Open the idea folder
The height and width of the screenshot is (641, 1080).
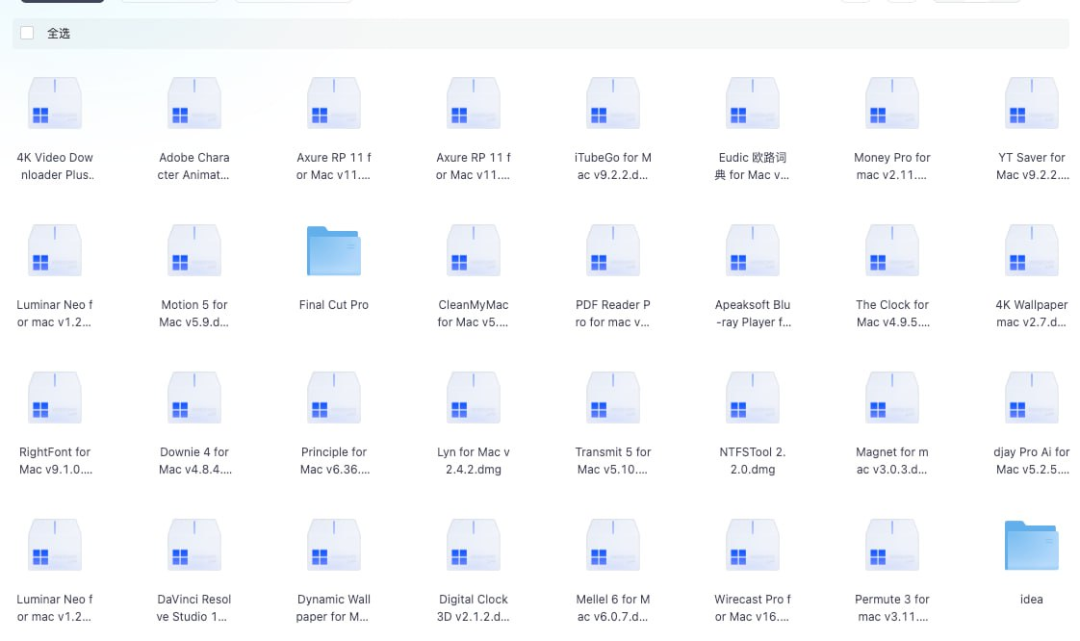pos(1031,546)
